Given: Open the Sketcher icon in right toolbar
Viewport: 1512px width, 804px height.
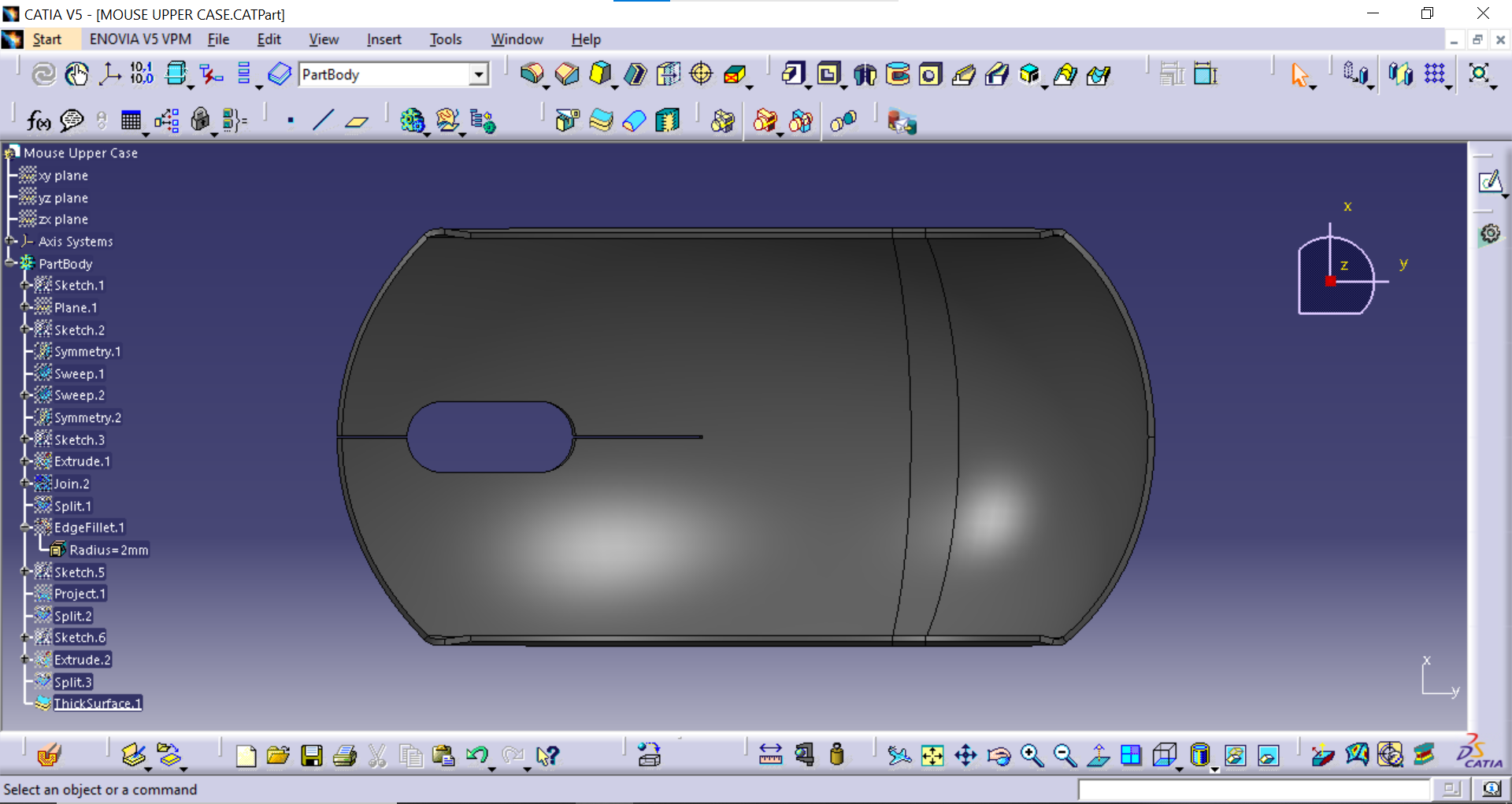Looking at the screenshot, I should [1489, 182].
